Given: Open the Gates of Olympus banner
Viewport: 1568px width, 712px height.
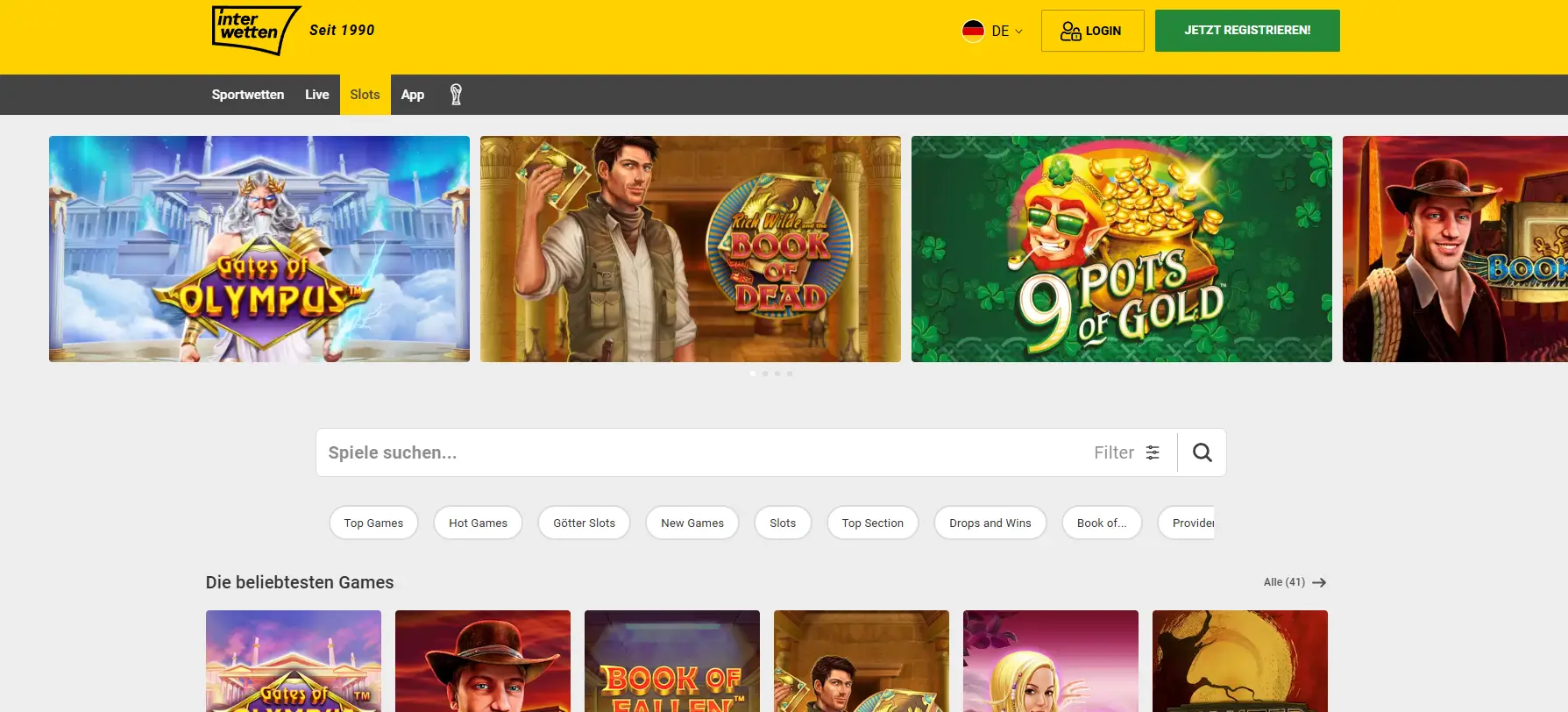Looking at the screenshot, I should (x=259, y=249).
